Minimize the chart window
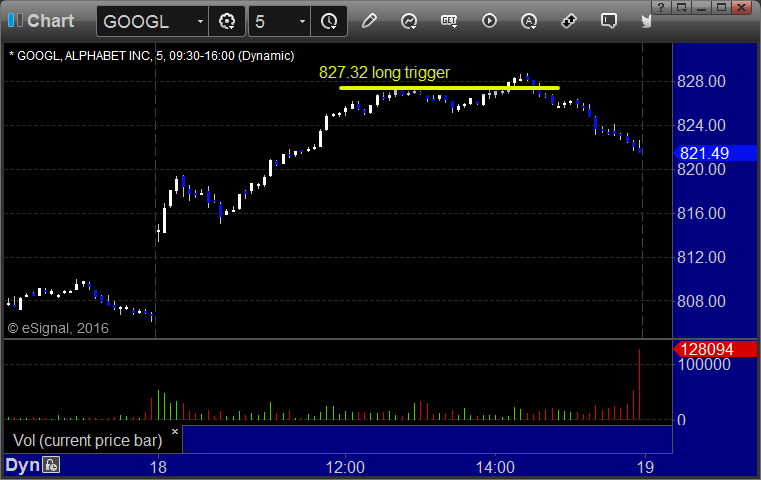Screen dimensions: 761x480 coord(702,7)
